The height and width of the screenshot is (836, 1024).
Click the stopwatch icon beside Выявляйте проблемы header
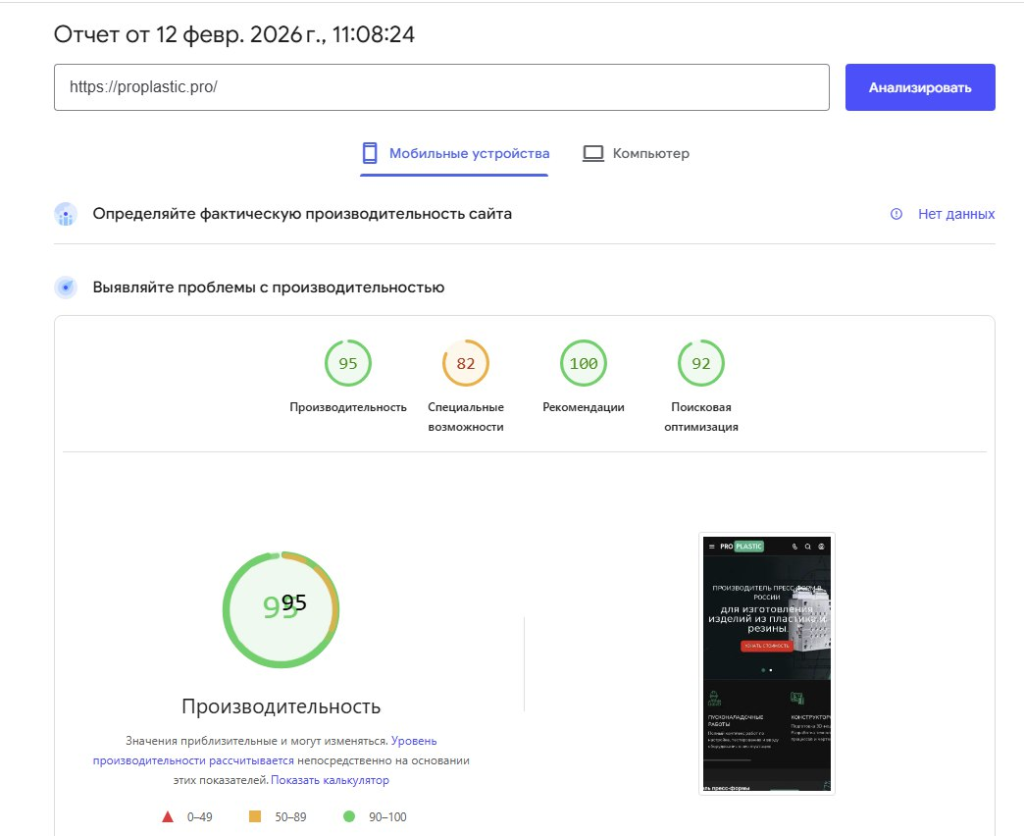64,286
